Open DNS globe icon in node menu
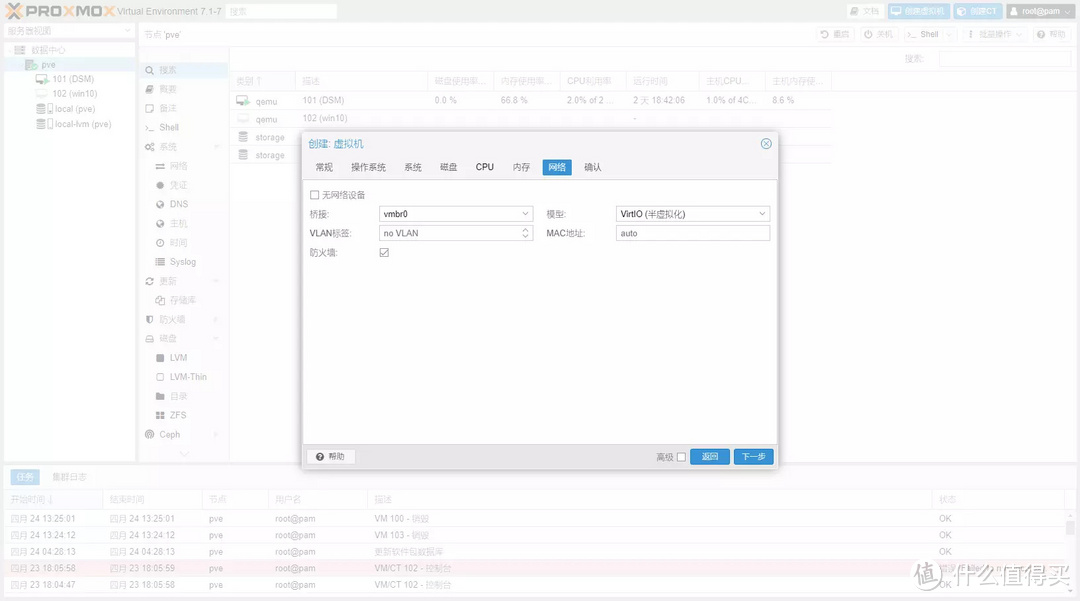 tap(160, 204)
